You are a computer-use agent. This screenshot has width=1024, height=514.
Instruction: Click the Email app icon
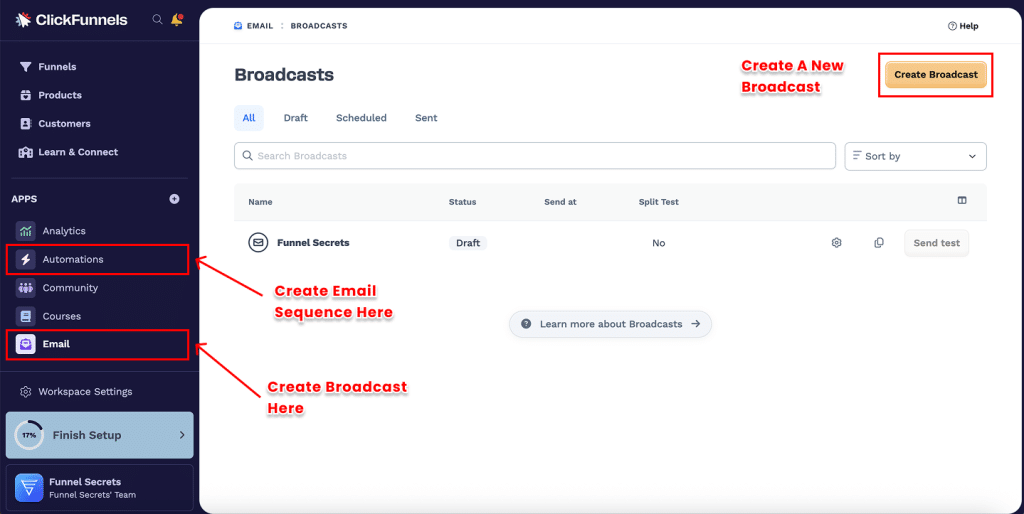[25, 344]
